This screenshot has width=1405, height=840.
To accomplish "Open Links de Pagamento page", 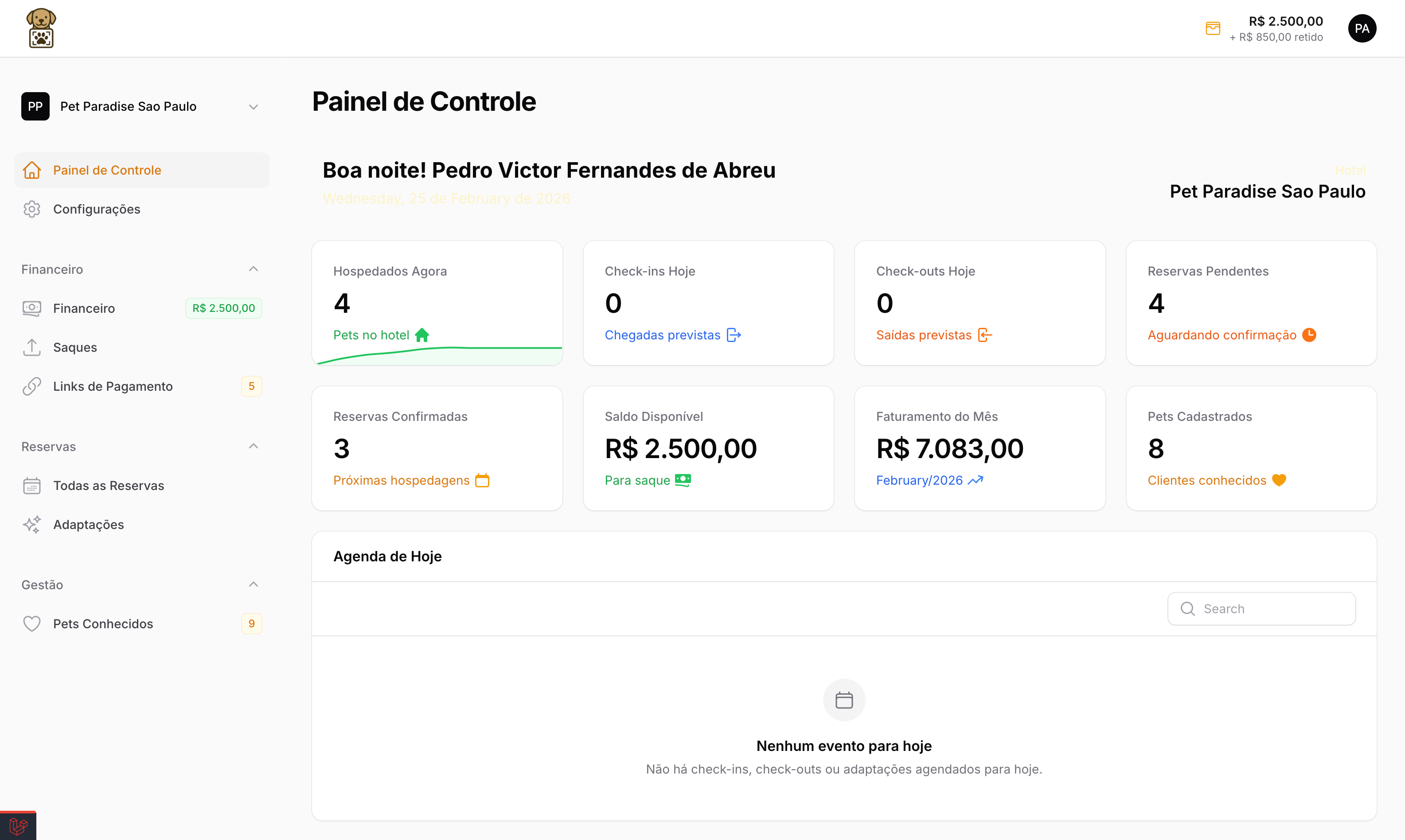I will point(113,387).
